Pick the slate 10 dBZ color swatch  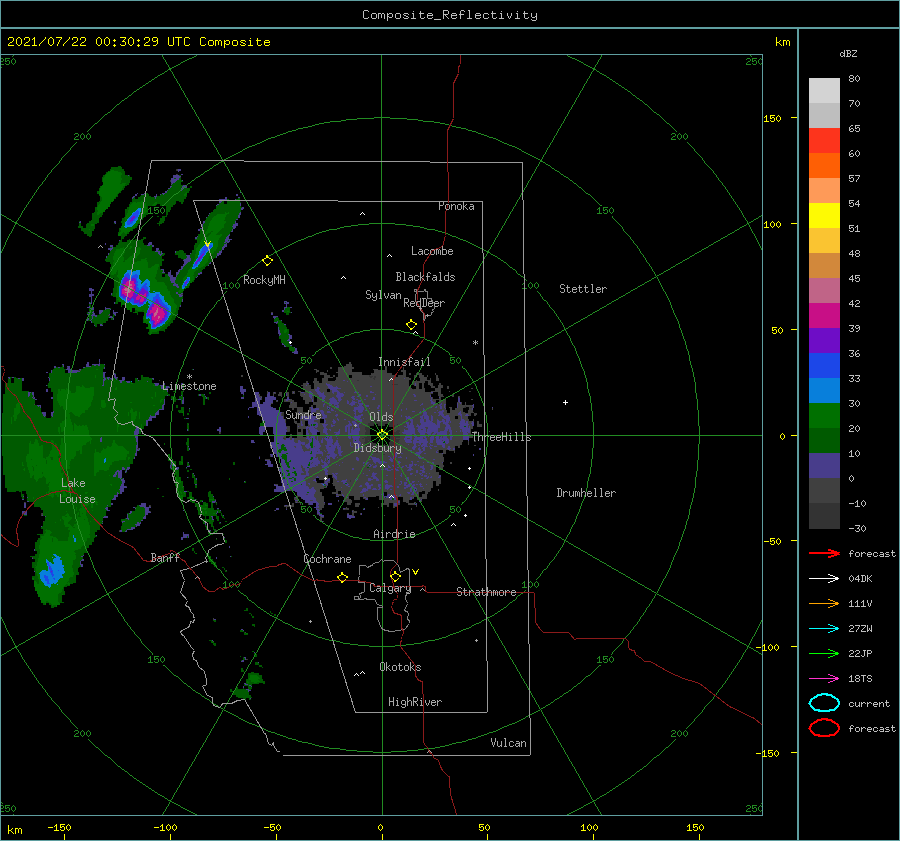pos(824,465)
